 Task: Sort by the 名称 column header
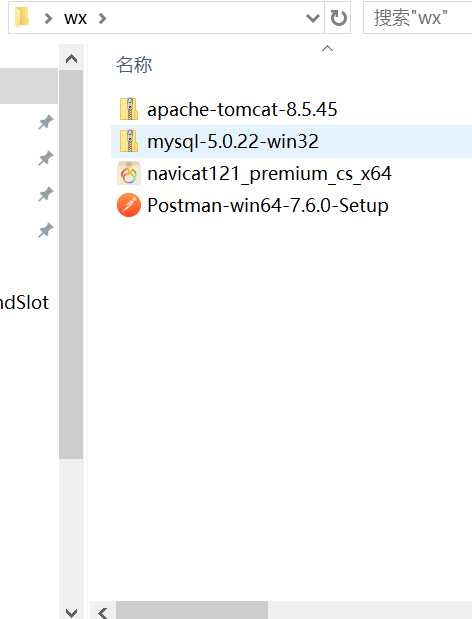134,64
